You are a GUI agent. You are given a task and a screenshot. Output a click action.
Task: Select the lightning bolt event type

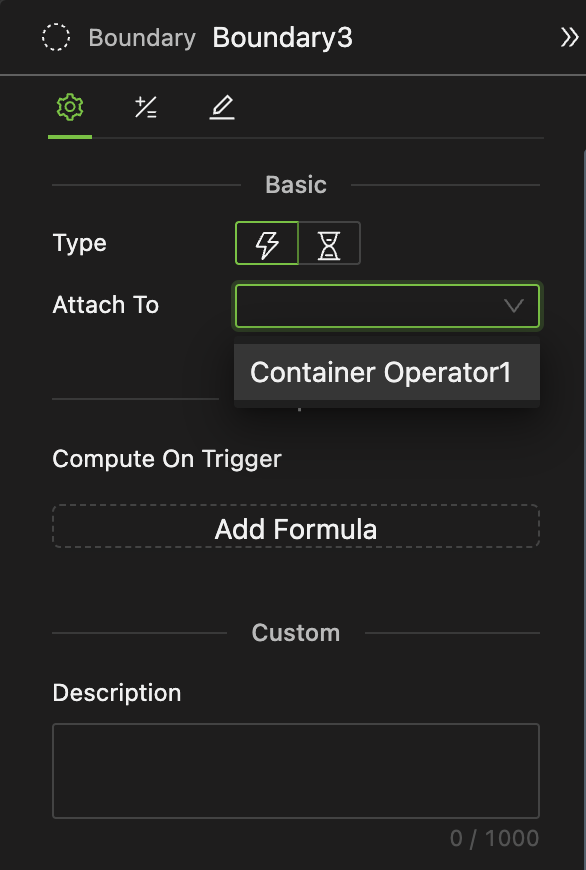[267, 243]
